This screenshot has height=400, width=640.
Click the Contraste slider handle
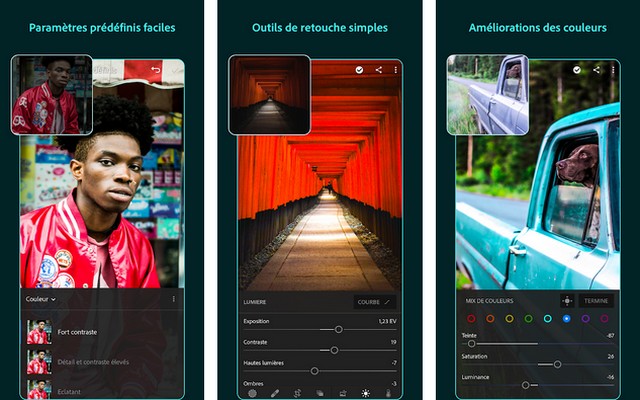(x=334, y=350)
